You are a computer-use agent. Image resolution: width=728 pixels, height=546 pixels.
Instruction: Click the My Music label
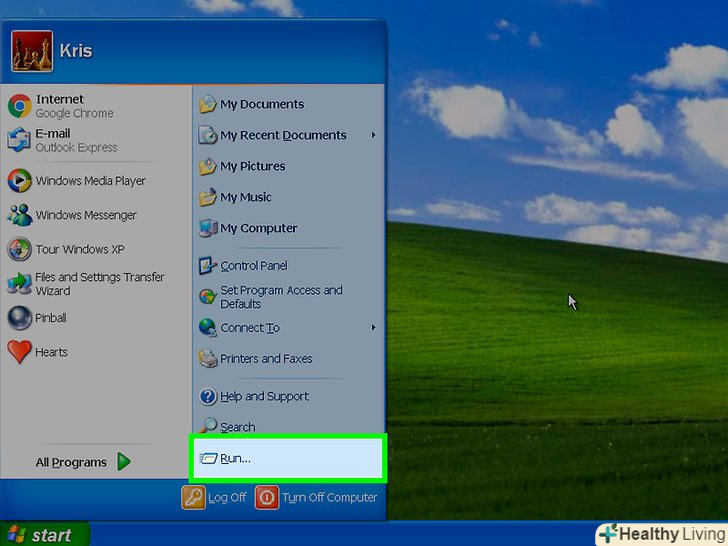click(x=246, y=197)
